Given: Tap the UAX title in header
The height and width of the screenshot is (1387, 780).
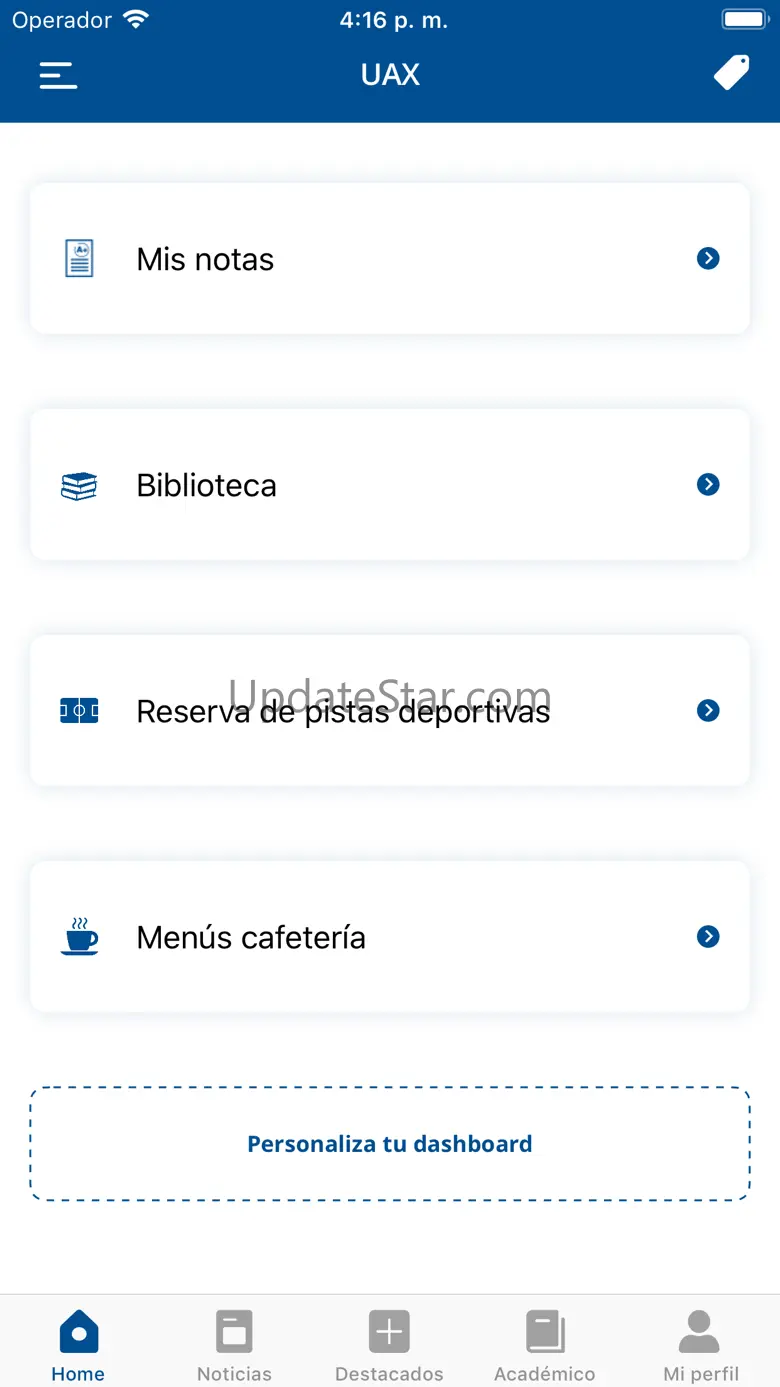Looking at the screenshot, I should (x=390, y=75).
